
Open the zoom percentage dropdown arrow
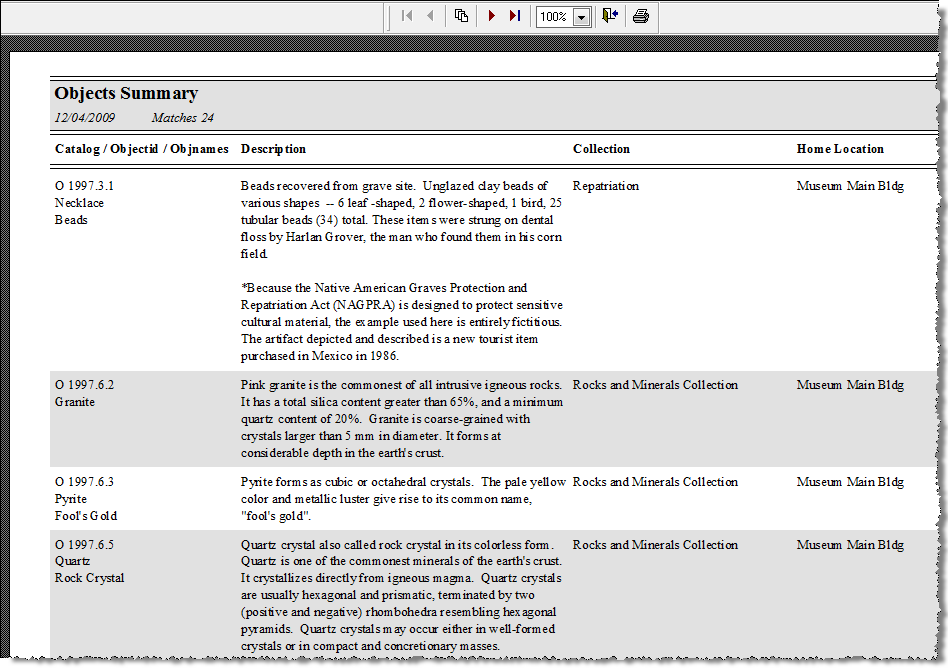[x=581, y=17]
